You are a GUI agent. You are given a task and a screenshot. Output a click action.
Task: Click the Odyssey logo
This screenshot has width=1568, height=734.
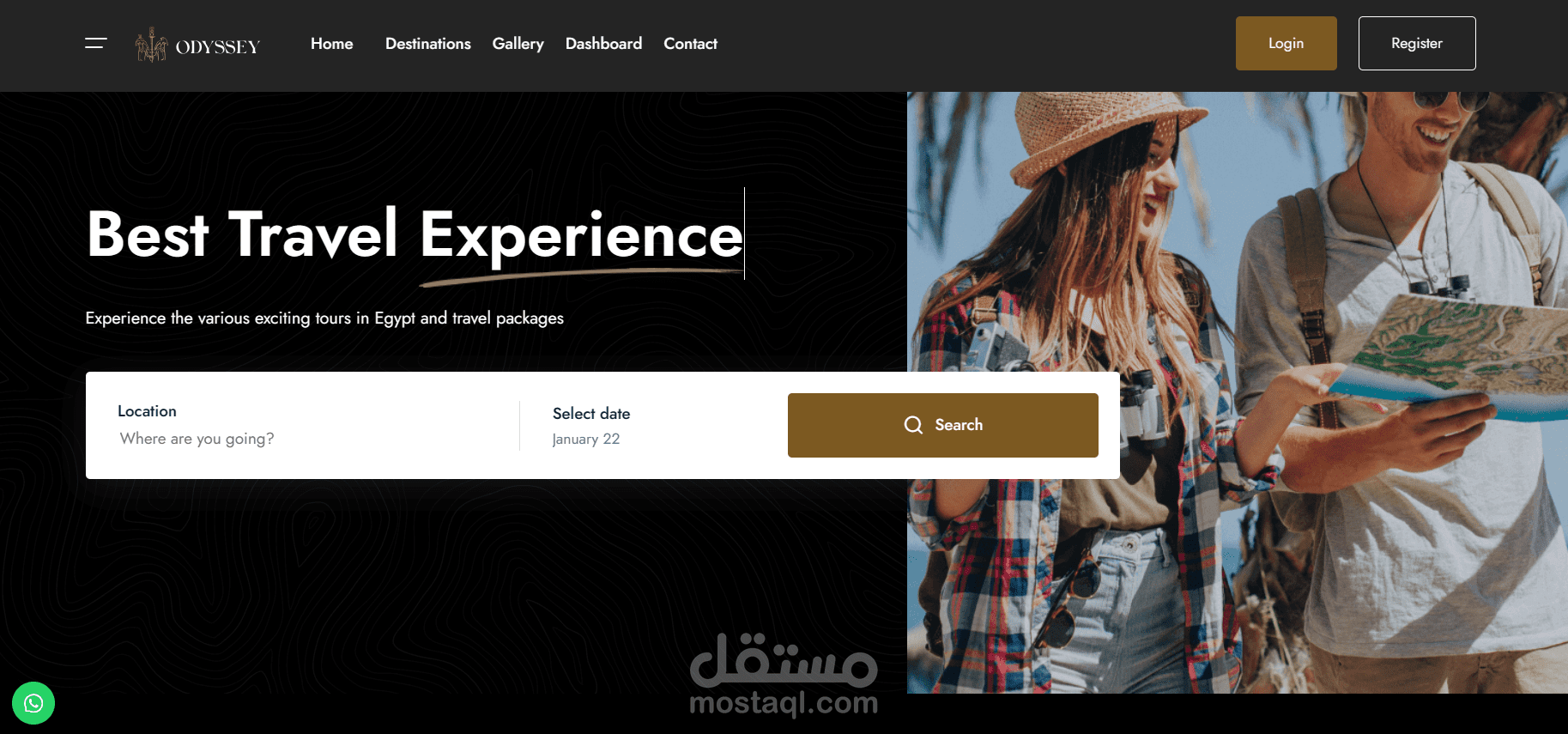[x=197, y=45]
